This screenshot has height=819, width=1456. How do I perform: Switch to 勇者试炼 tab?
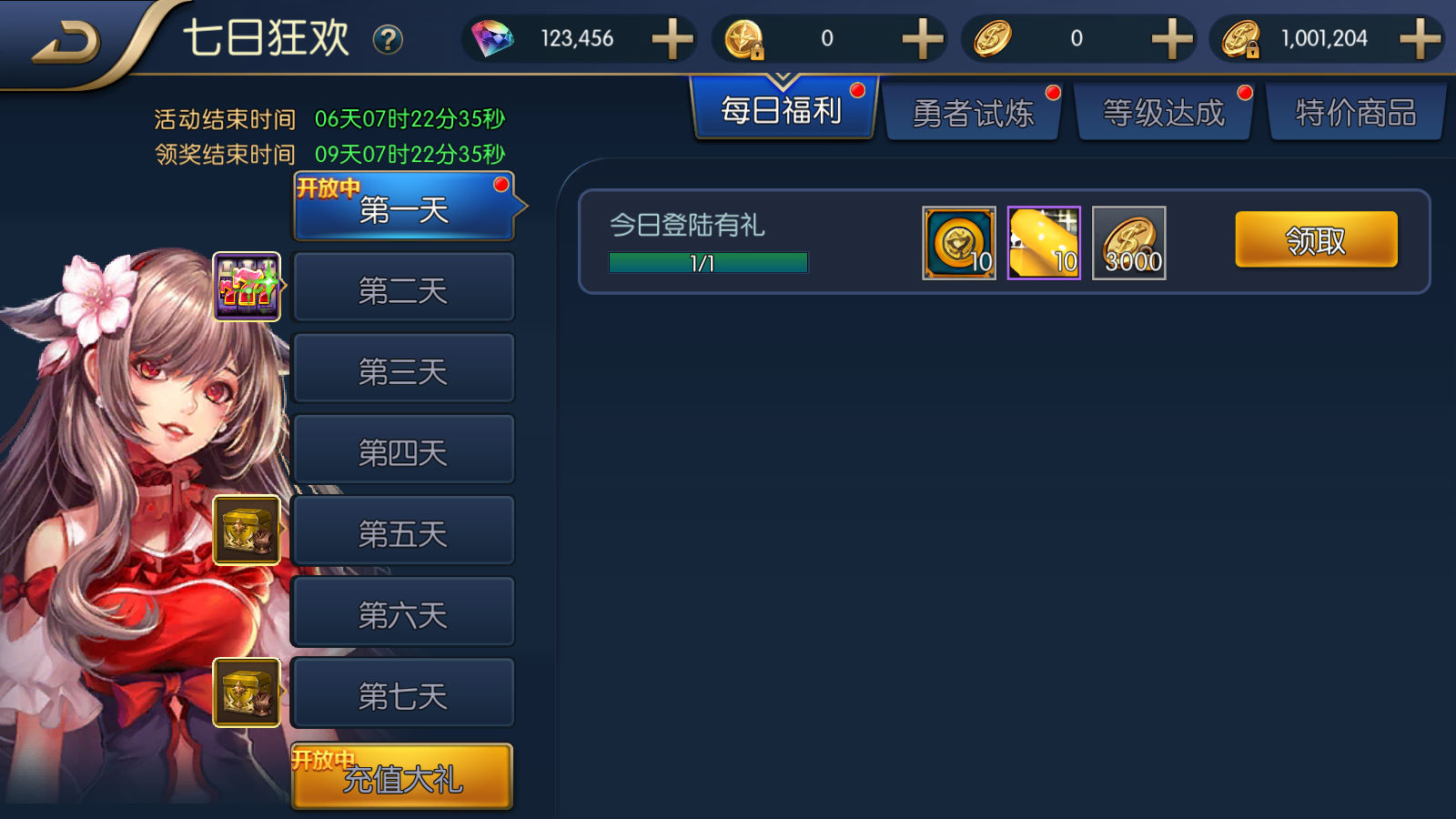tap(973, 113)
